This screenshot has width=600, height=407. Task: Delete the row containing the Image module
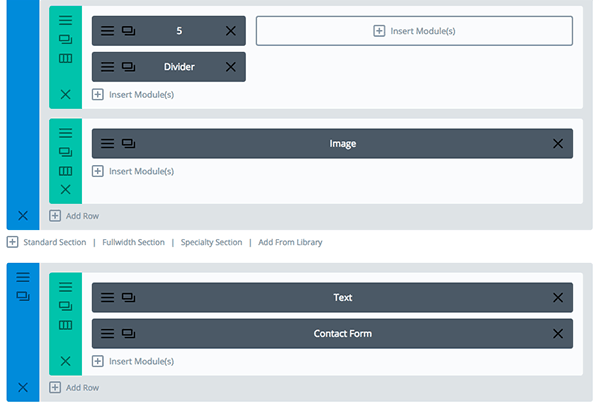tap(65, 189)
